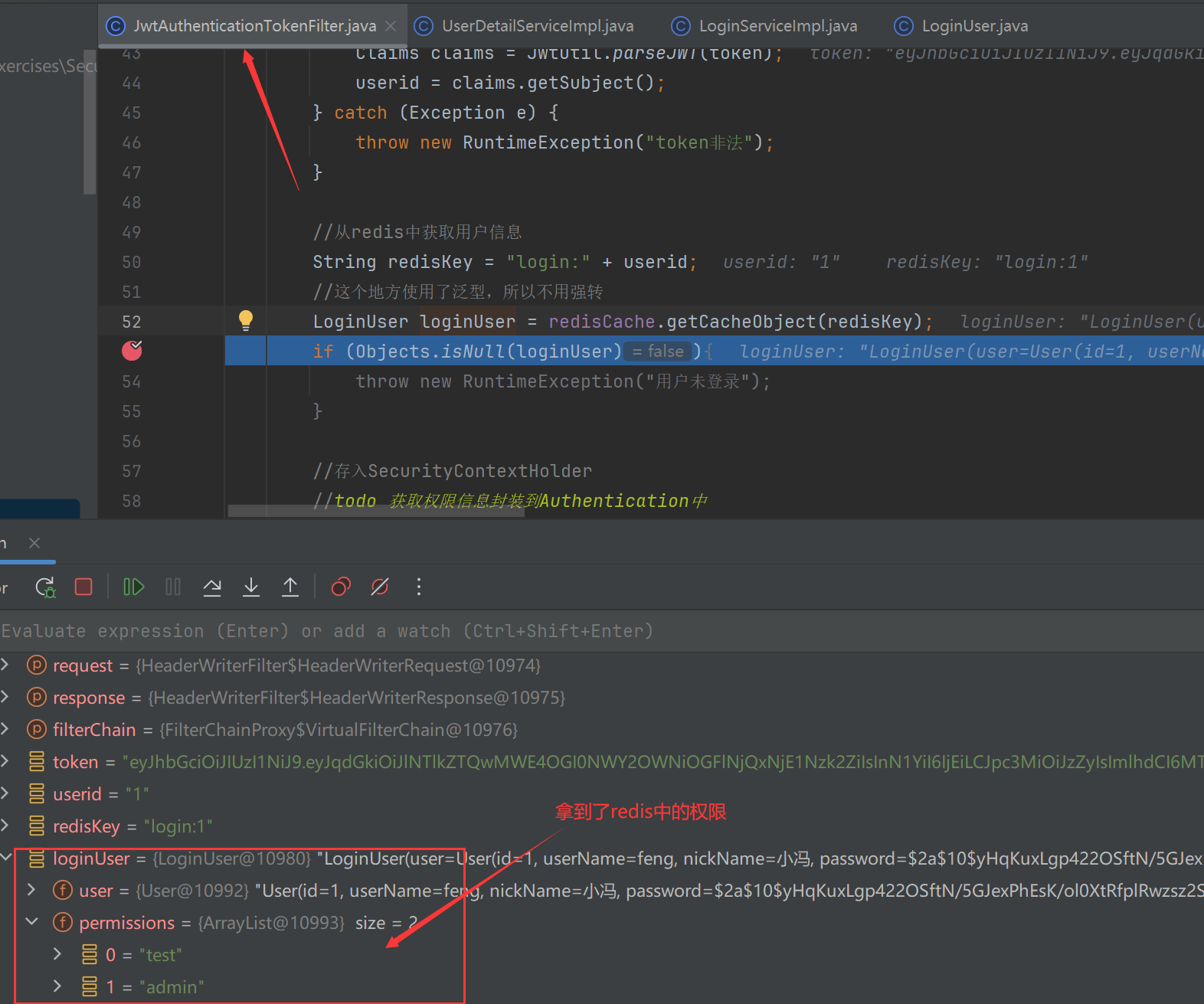This screenshot has height=1004, width=1204.
Task: Close the debug session tab
Action: [34, 543]
